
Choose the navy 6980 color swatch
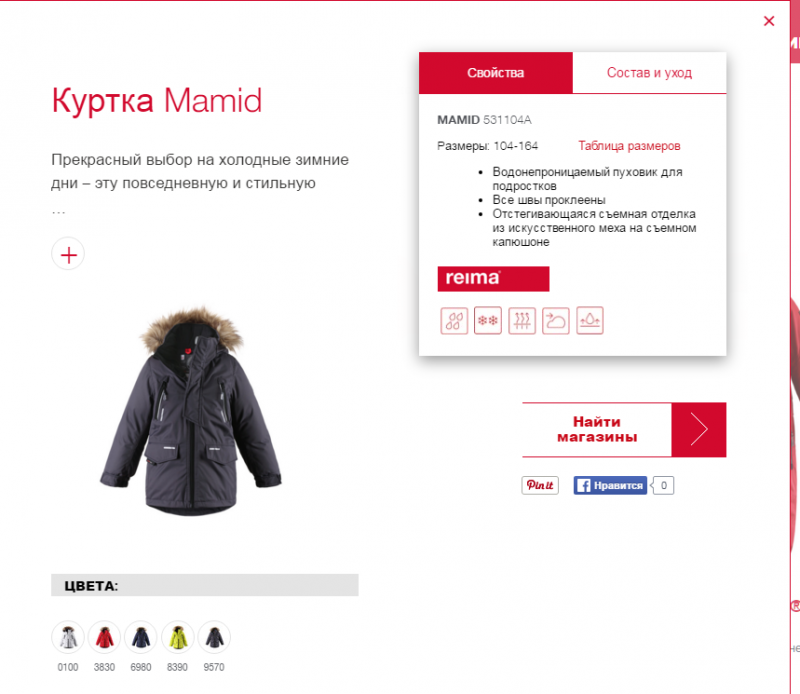click(x=141, y=637)
